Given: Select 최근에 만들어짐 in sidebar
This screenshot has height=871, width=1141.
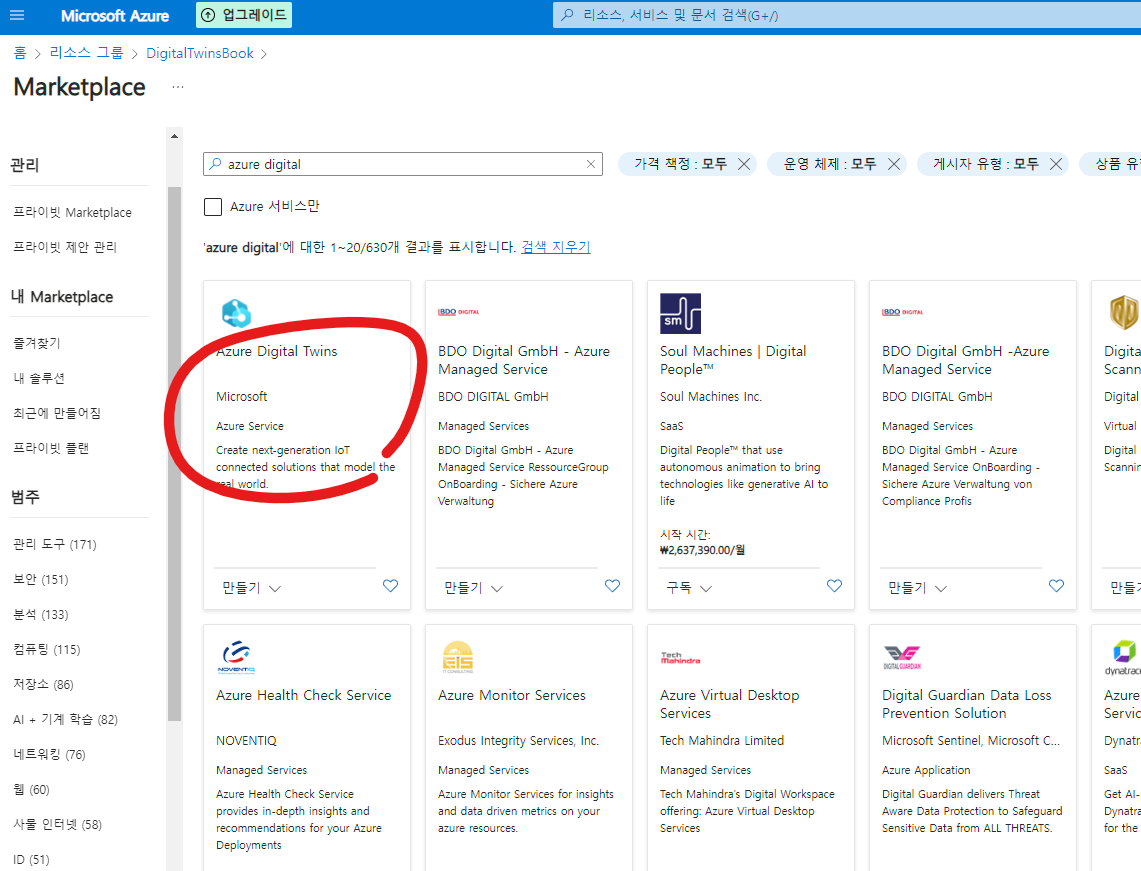Looking at the screenshot, I should pyautogui.click(x=57, y=413).
